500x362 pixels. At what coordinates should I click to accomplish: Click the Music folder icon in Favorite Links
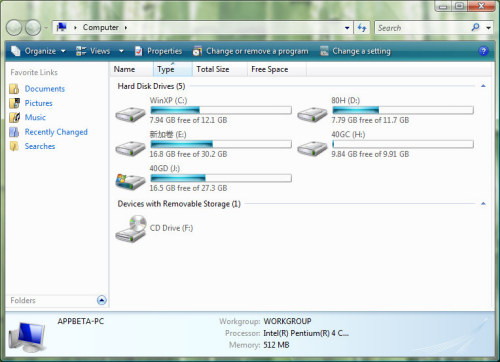point(14,117)
